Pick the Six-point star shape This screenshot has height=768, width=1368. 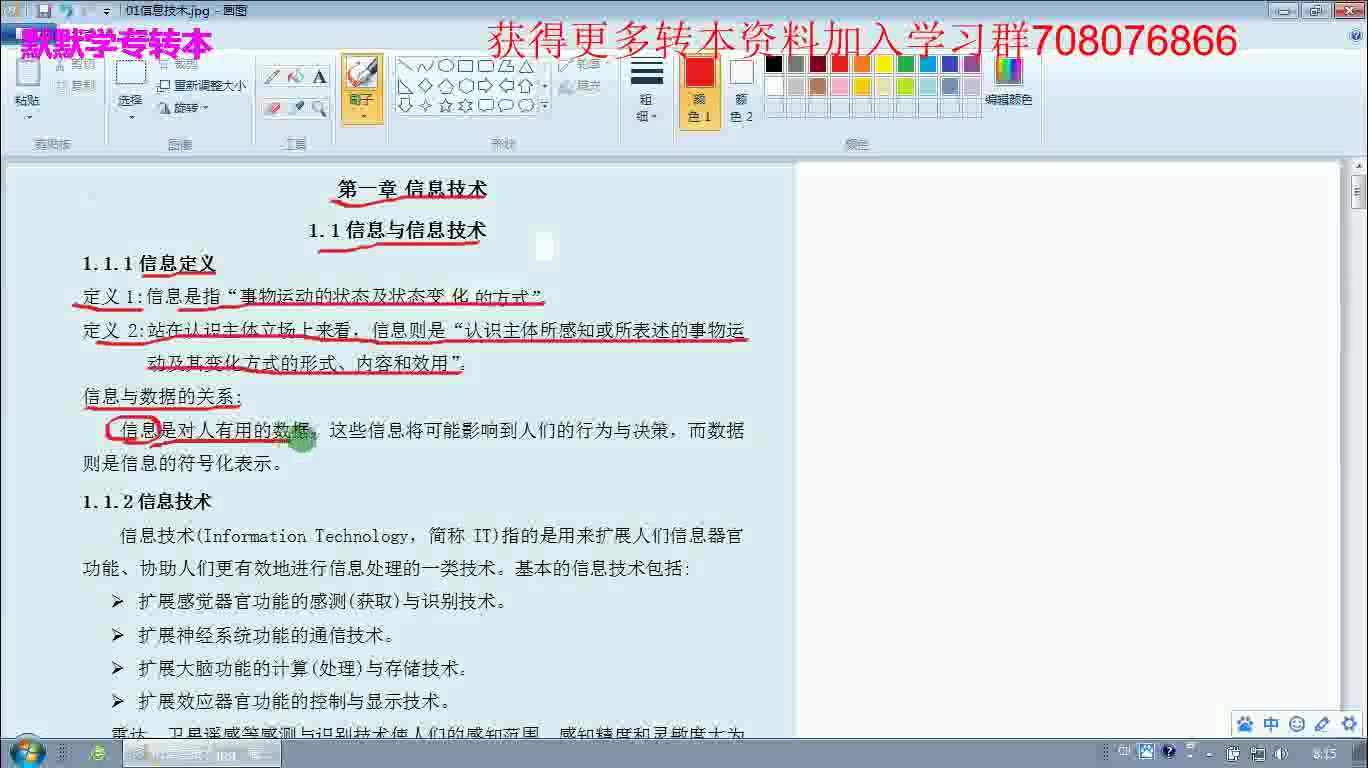[x=465, y=105]
